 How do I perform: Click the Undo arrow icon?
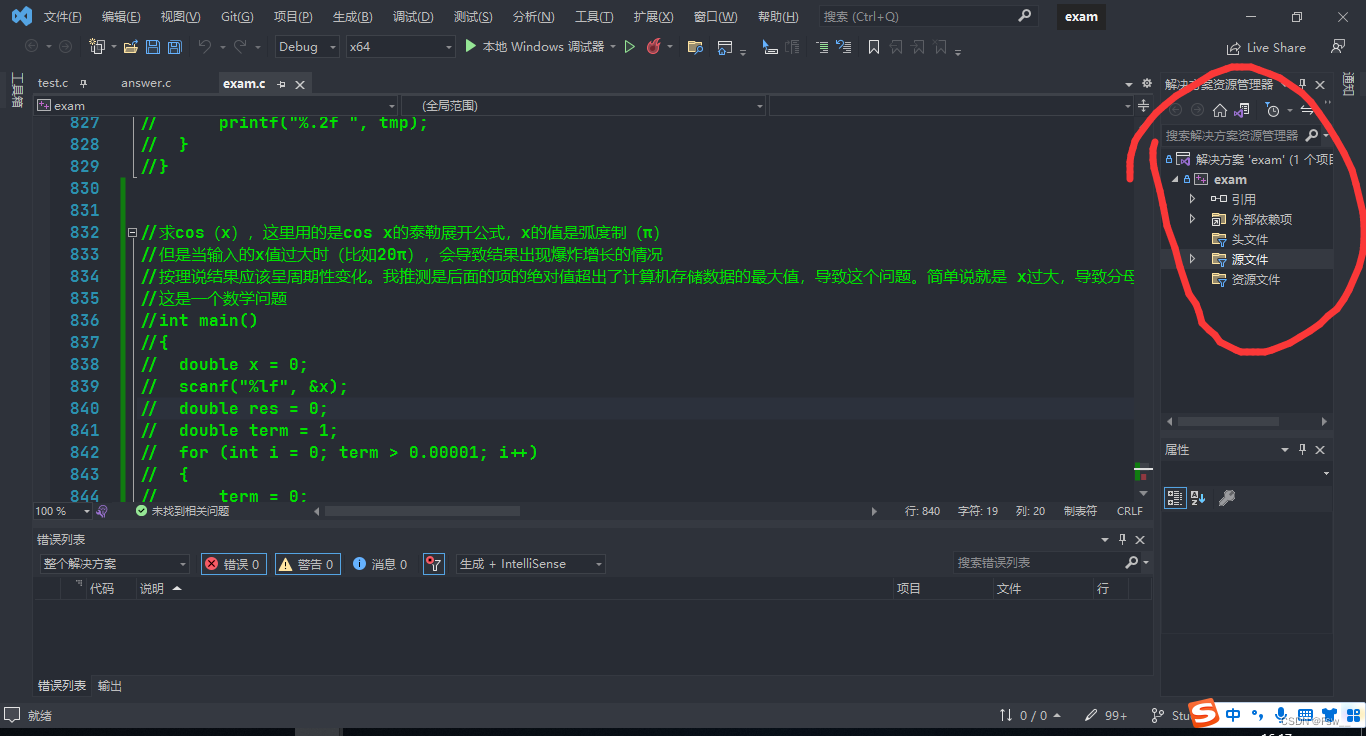tap(205, 47)
